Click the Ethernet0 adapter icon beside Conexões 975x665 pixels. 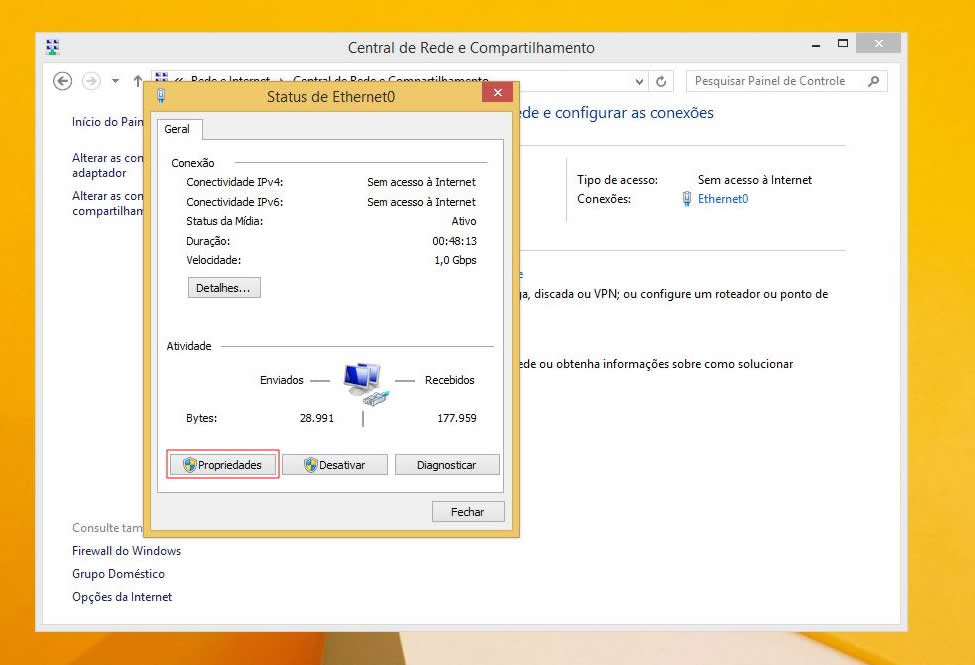click(x=686, y=199)
